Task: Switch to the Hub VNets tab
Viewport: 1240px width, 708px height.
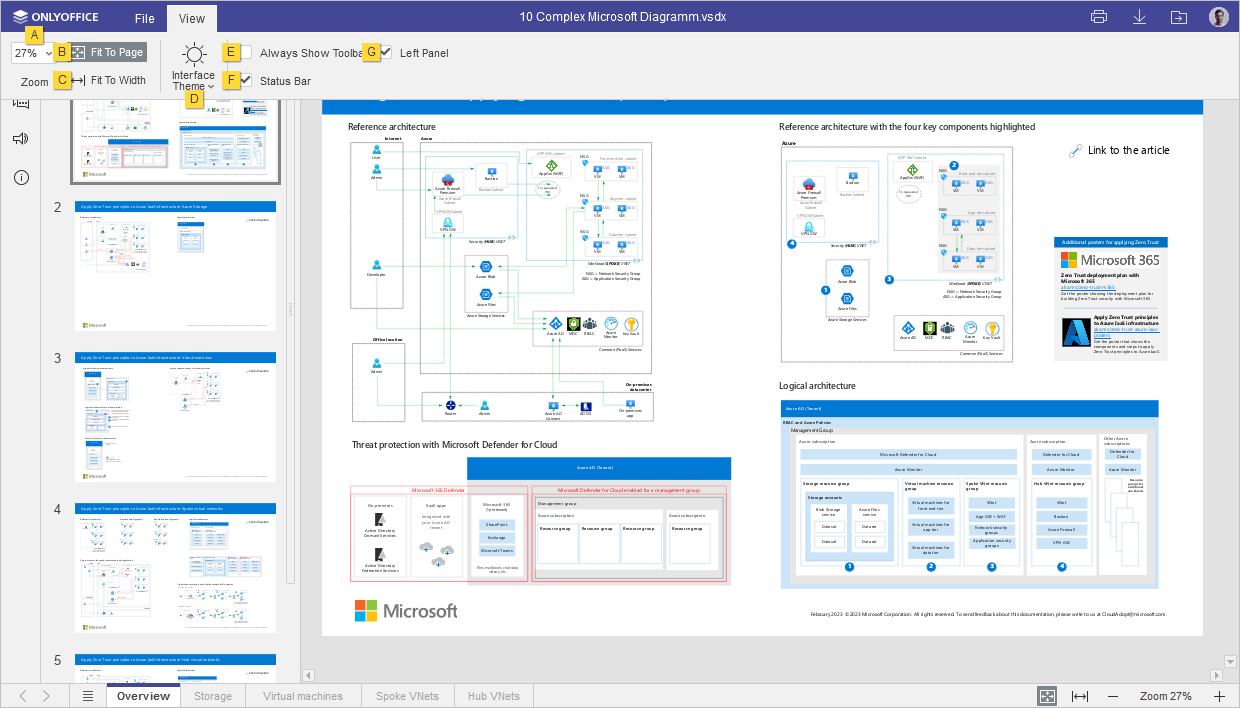Action: coord(493,696)
